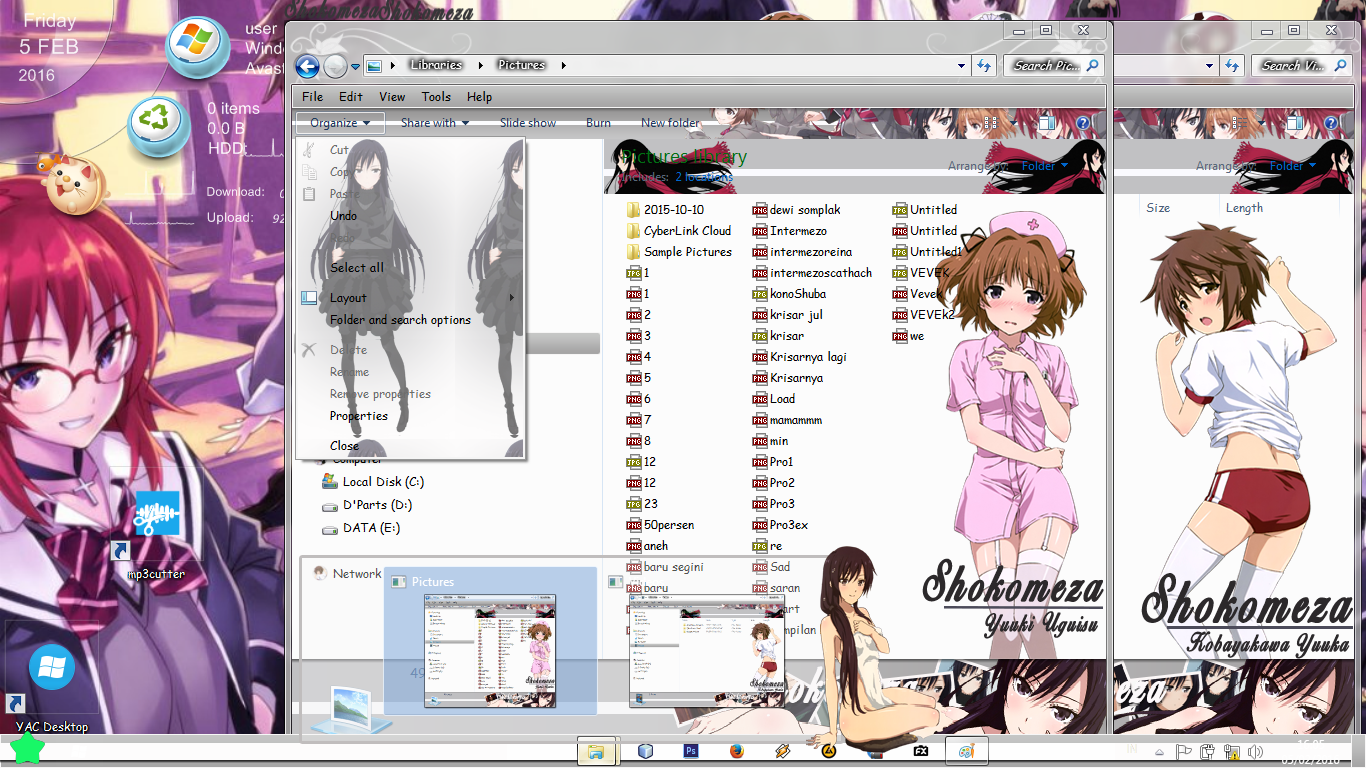Click the power plug tray icon

tap(1208, 752)
